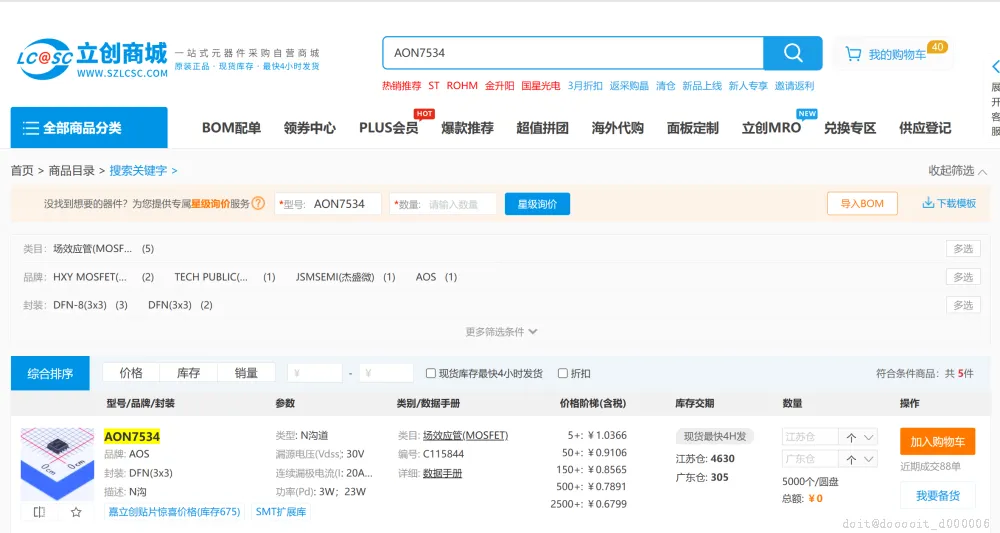Open PLUS会员 menu item
The height and width of the screenshot is (533, 1000).
coord(388,128)
